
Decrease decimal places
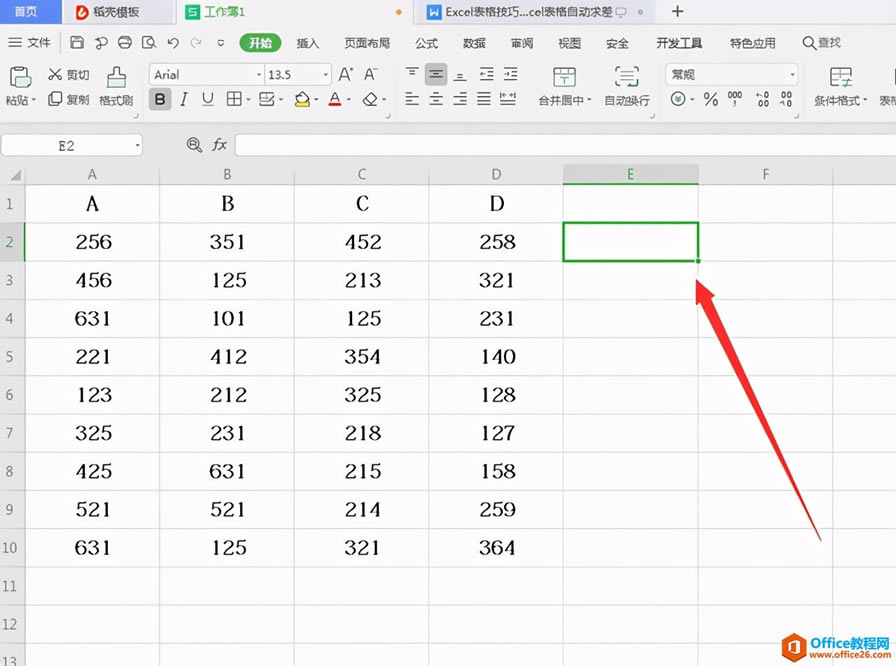(x=786, y=99)
